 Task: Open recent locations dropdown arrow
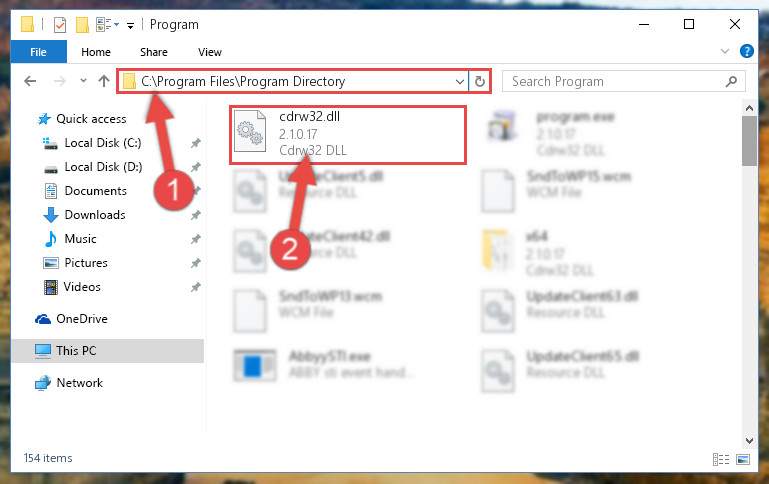83,81
